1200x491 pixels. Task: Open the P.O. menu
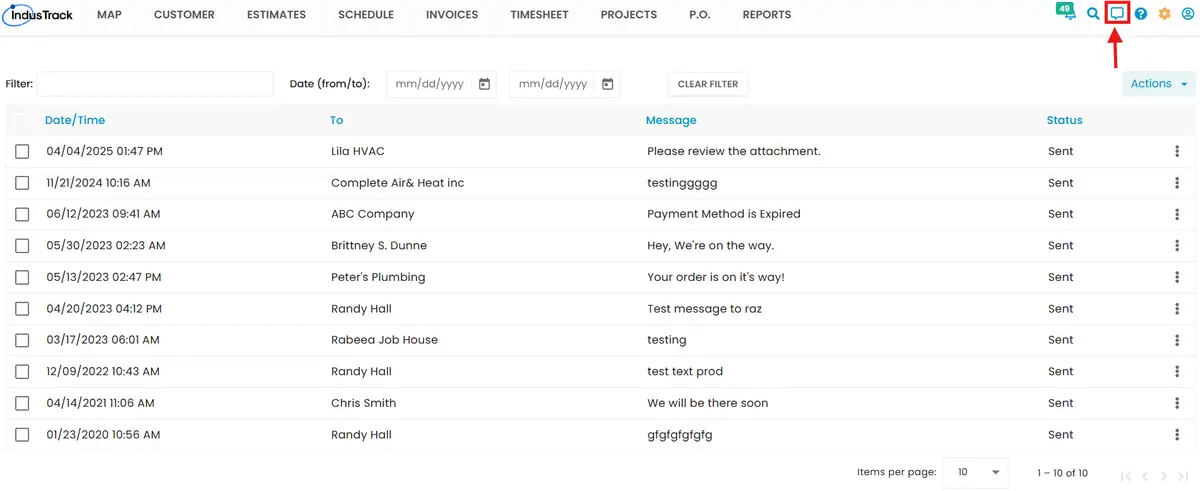pos(700,15)
